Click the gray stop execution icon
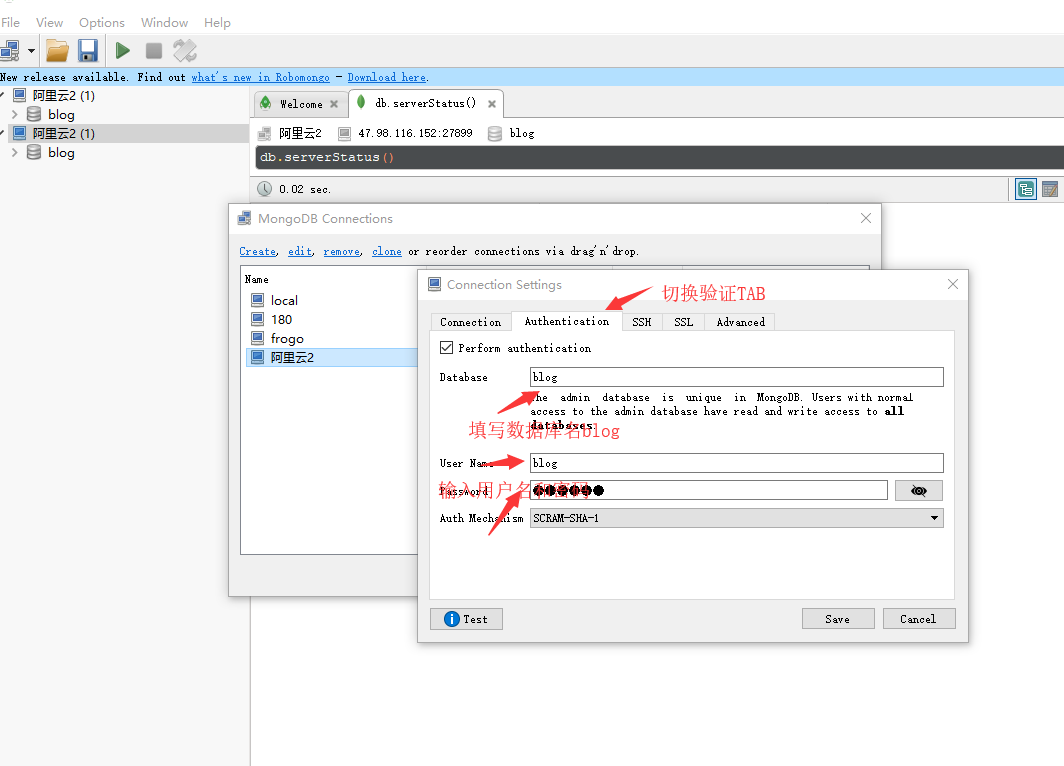The width and height of the screenshot is (1064, 766). pos(154,50)
